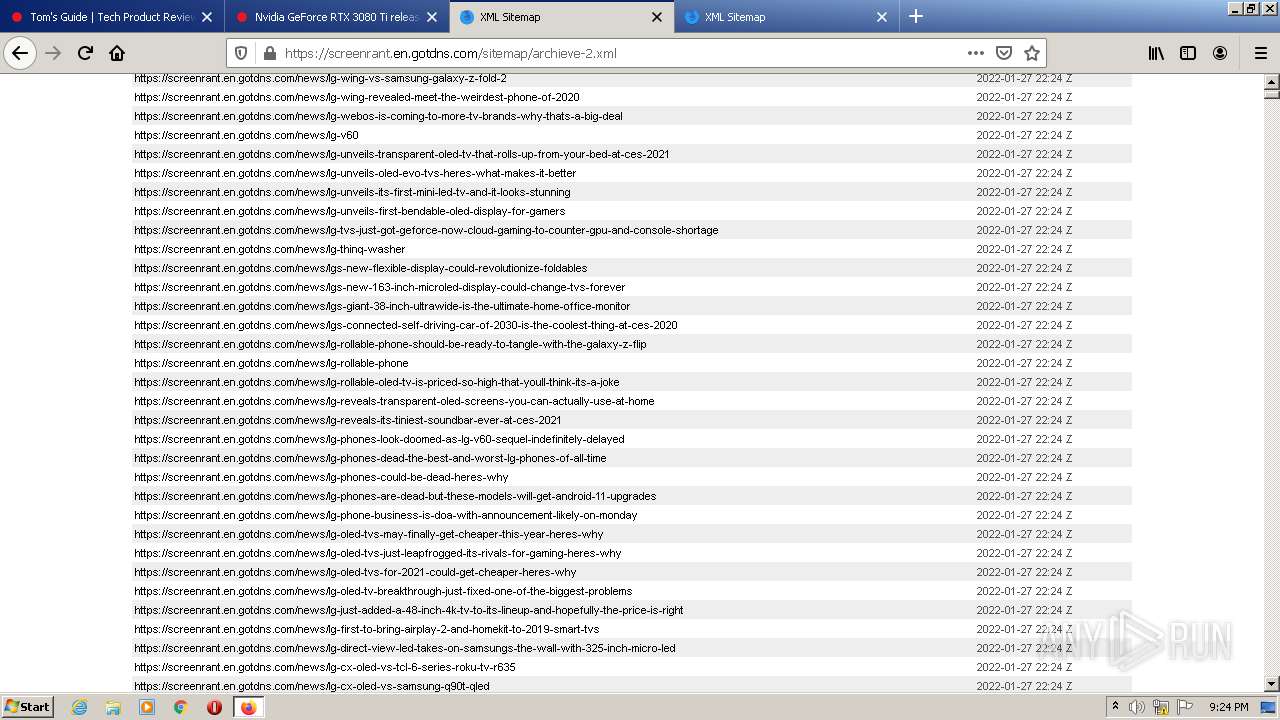Open Library bookmarks and history
The image size is (1280, 720).
click(x=1156, y=53)
